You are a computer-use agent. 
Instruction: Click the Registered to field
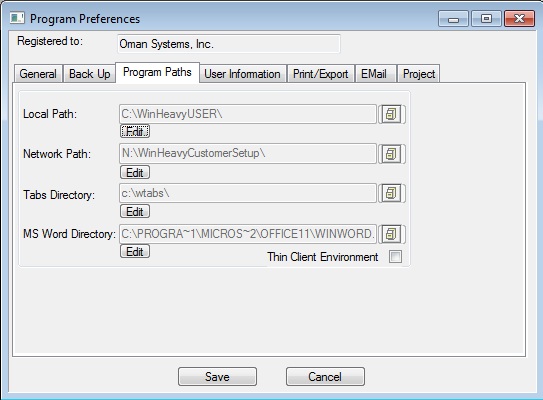(229, 44)
